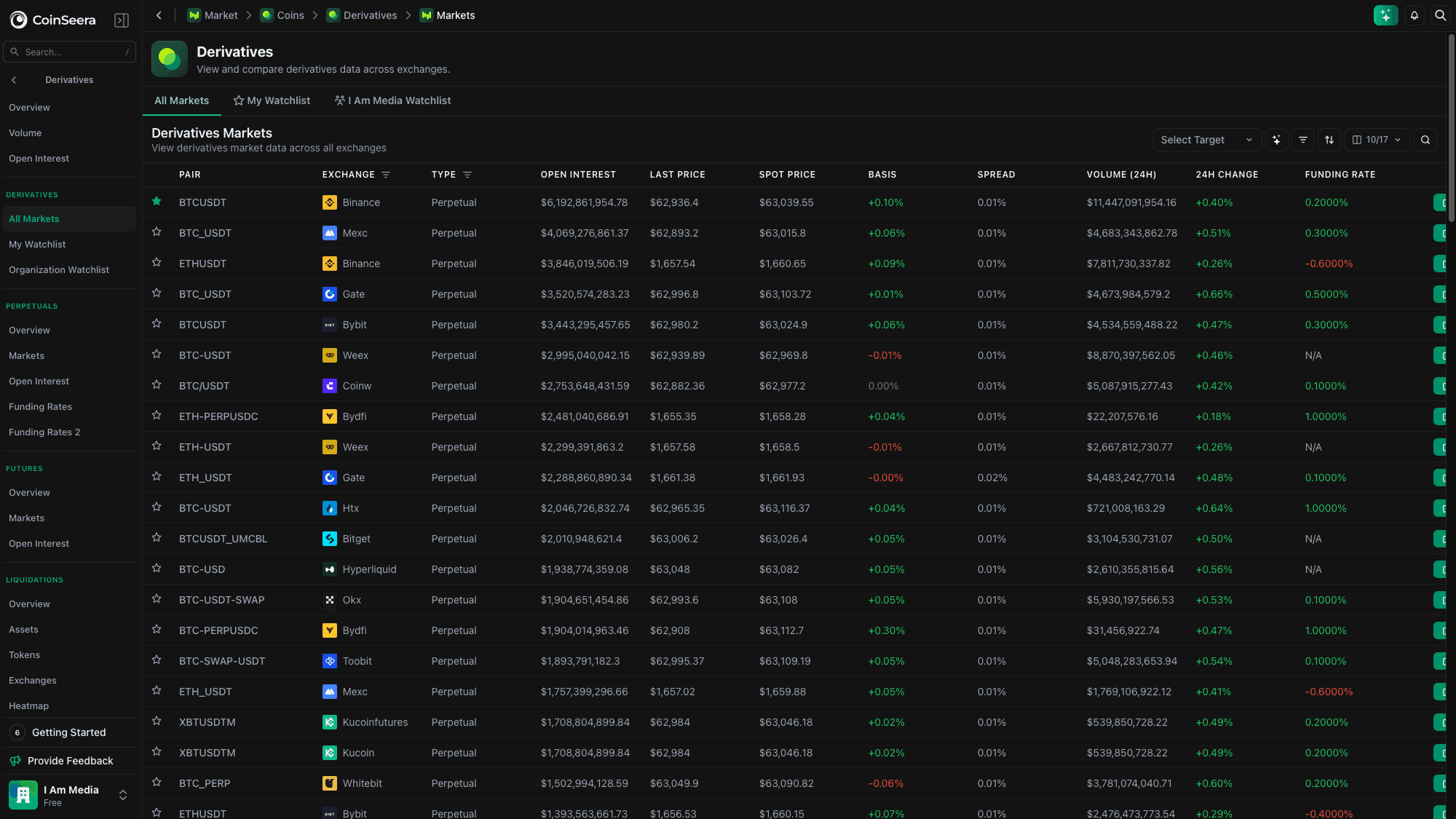Star the ETH-PERPUSDC Bydfi pair
Image resolution: width=1456 pixels, height=819 pixels.
point(157,416)
